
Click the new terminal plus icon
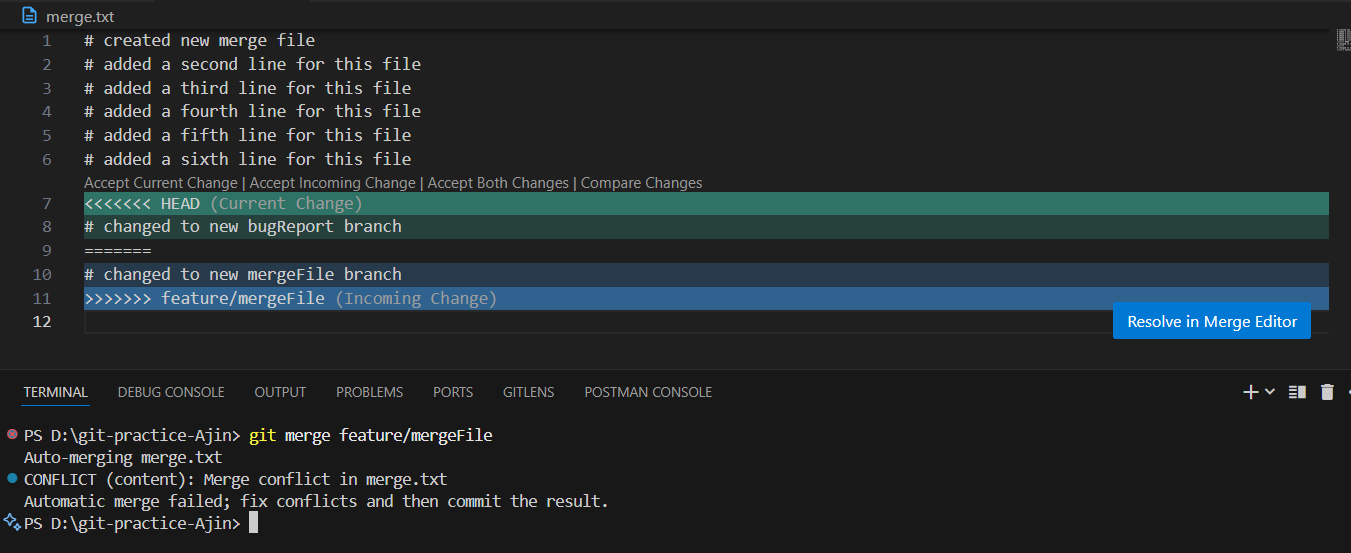coord(1250,392)
